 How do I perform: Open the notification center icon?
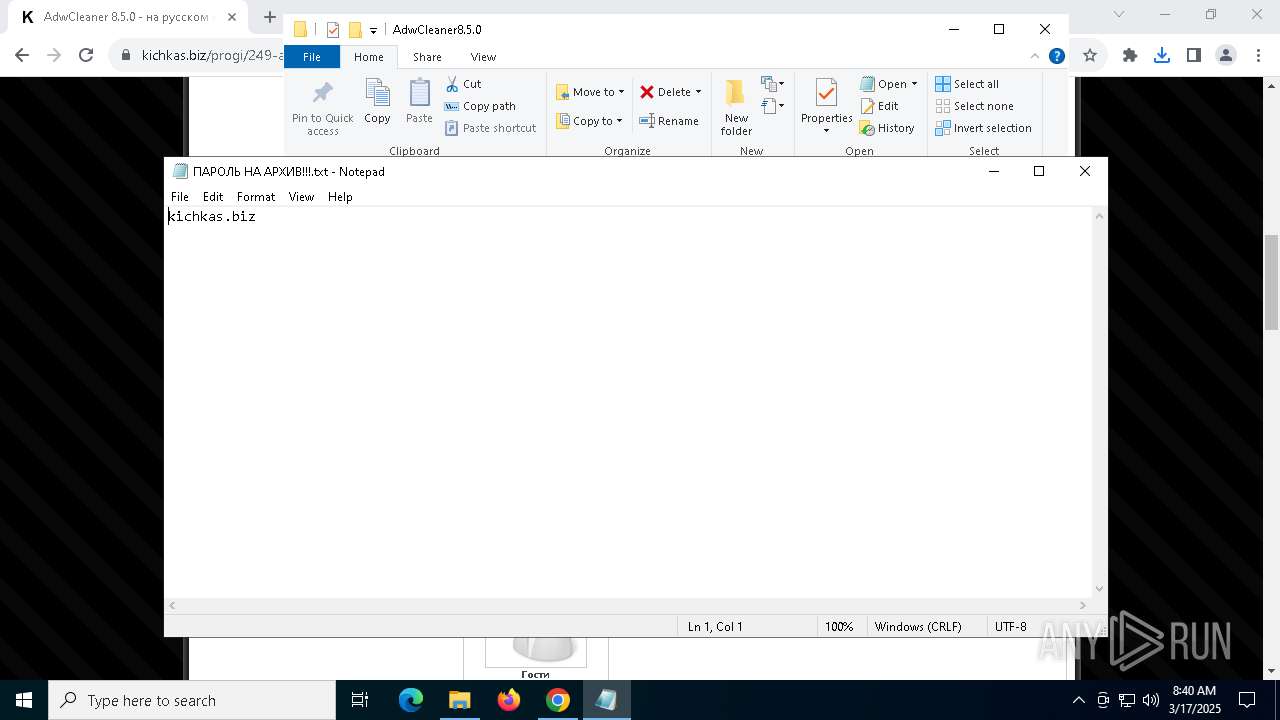1247,700
